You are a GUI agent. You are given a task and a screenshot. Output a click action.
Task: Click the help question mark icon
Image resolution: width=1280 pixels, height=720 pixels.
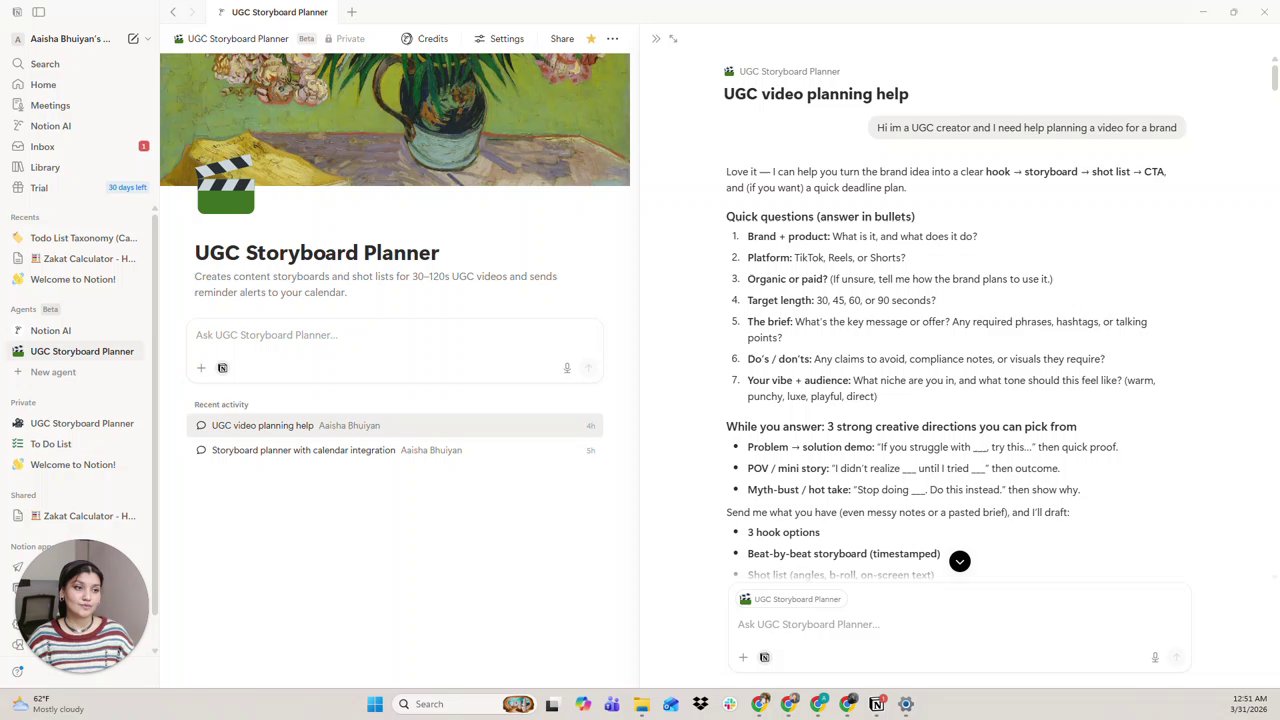(17, 672)
